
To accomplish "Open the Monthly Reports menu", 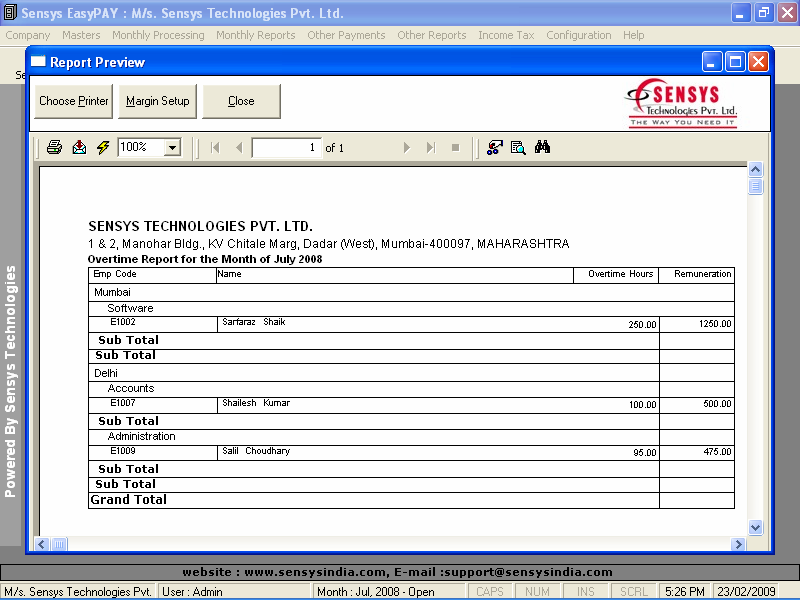I will click(x=256, y=35).
